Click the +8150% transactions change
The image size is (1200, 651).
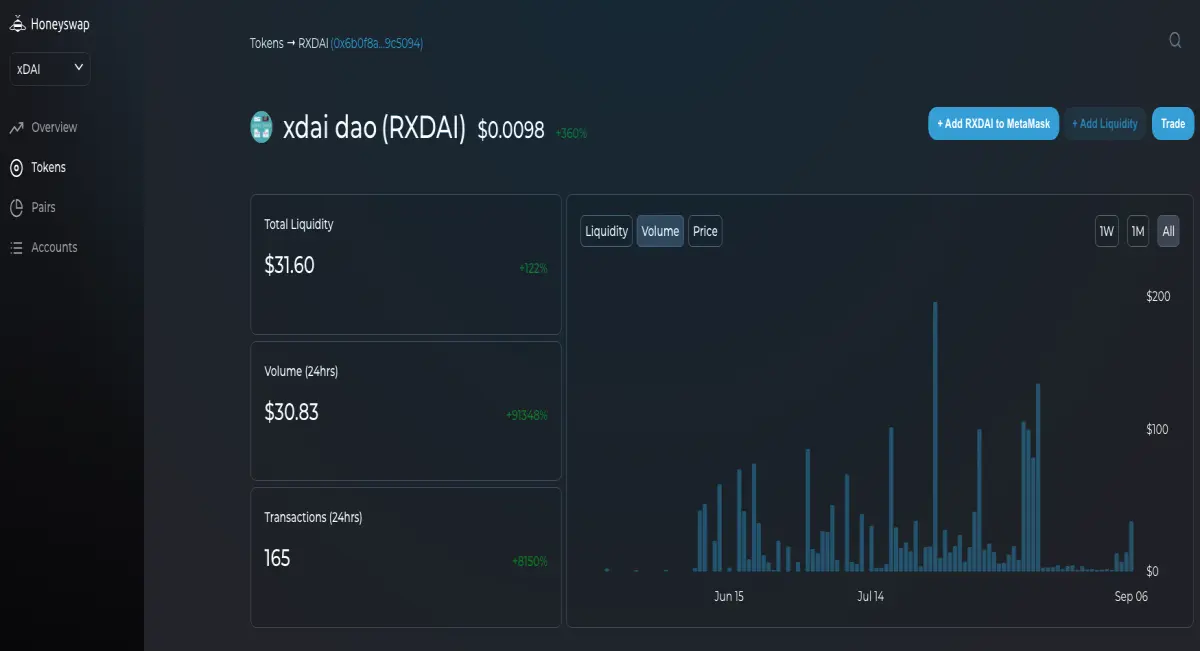(530, 561)
